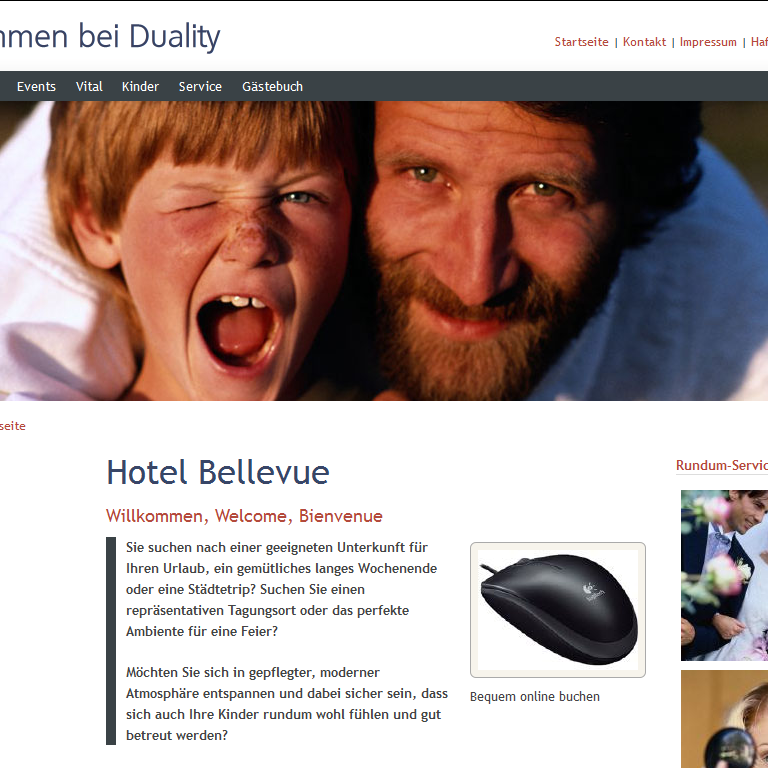This screenshot has height=768, width=768.
Task: Click the black mouse product image
Action: pos(558,610)
